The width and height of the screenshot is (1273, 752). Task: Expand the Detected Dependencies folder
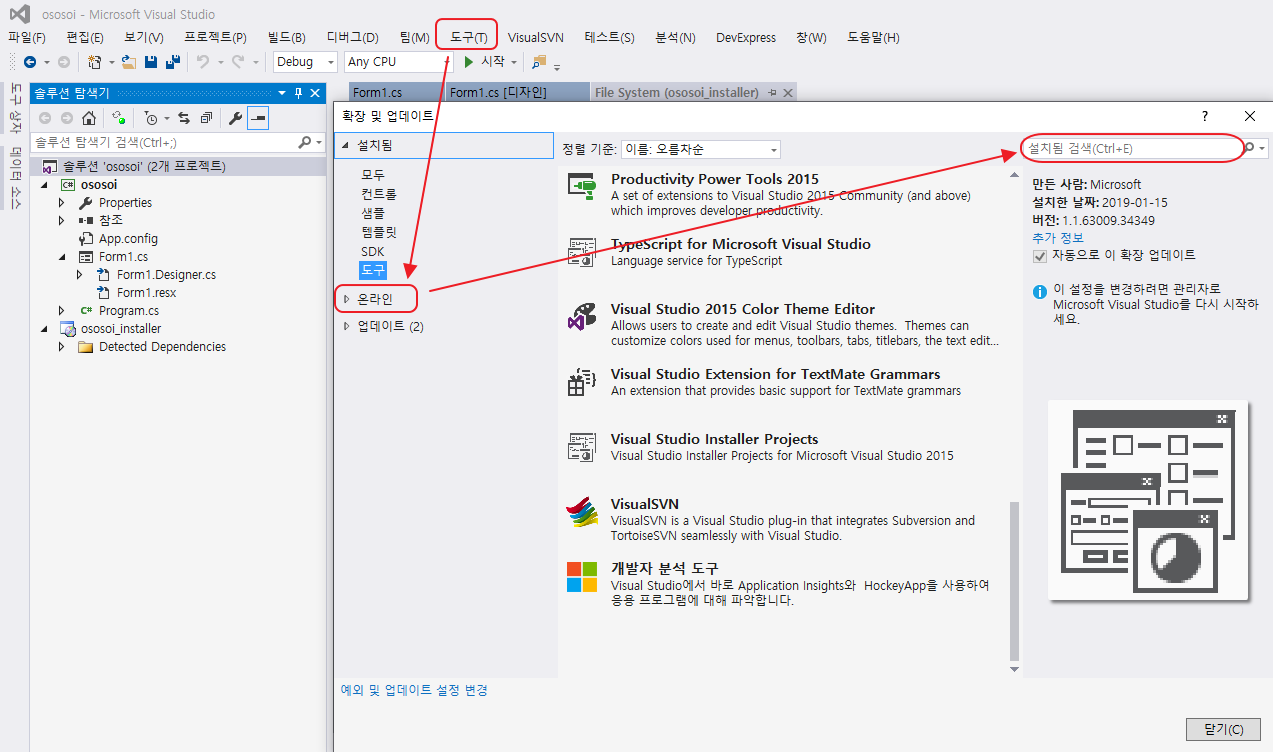point(62,347)
